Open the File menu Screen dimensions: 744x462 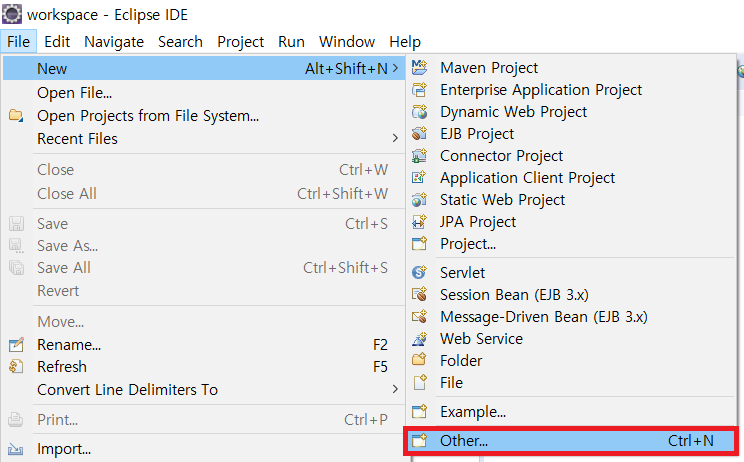(19, 42)
